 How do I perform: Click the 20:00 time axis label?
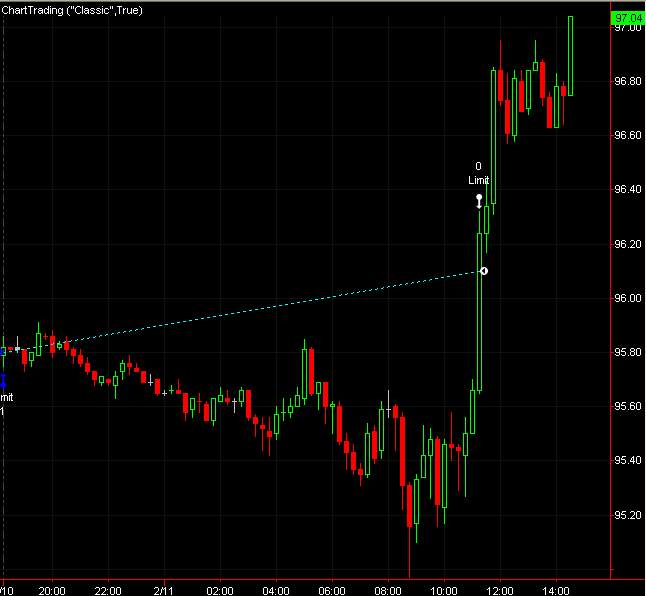point(52,591)
